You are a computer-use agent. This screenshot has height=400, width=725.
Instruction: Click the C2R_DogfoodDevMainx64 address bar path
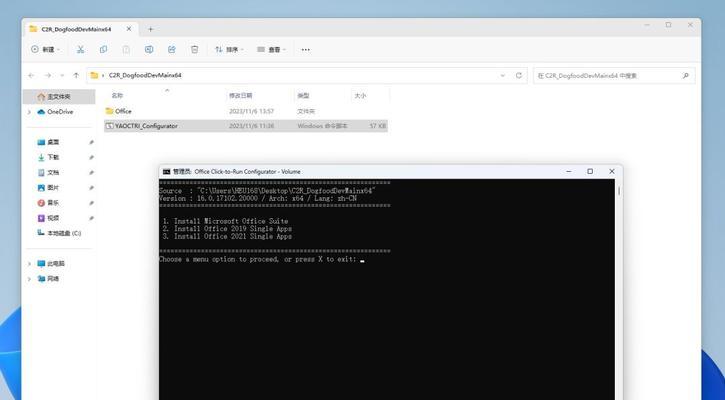145,75
